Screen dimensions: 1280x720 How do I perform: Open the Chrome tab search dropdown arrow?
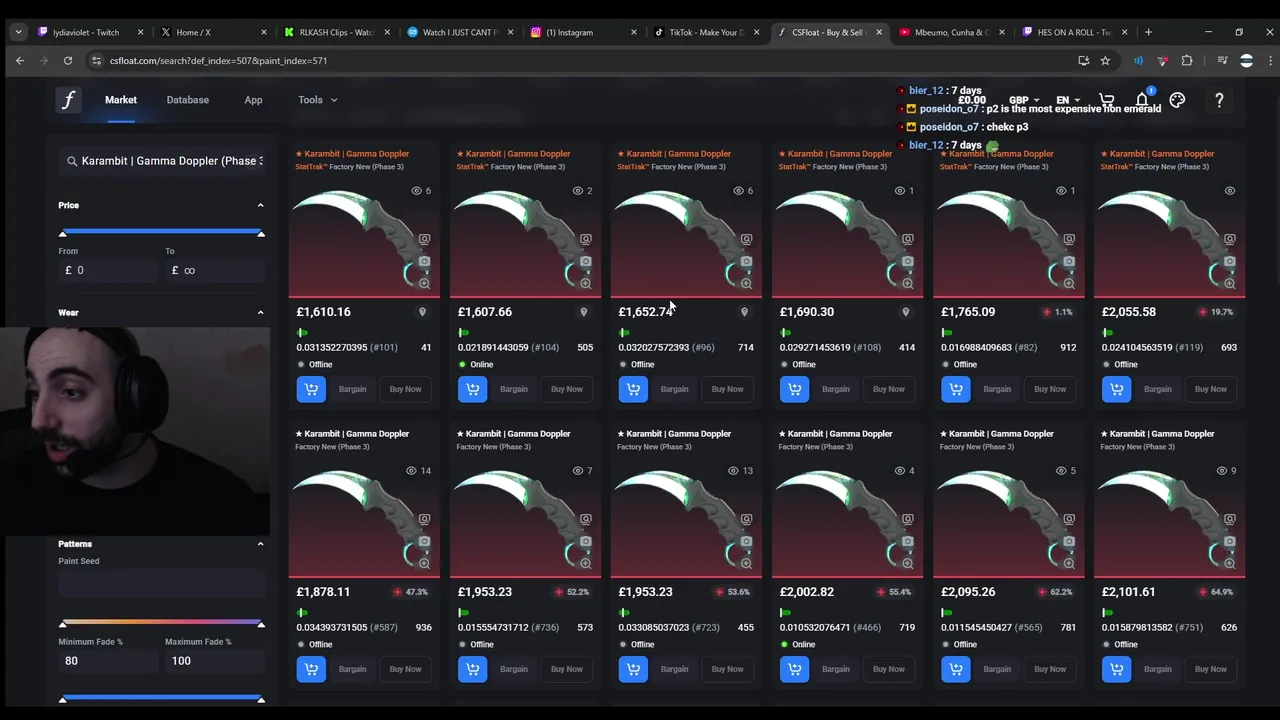(x=18, y=32)
